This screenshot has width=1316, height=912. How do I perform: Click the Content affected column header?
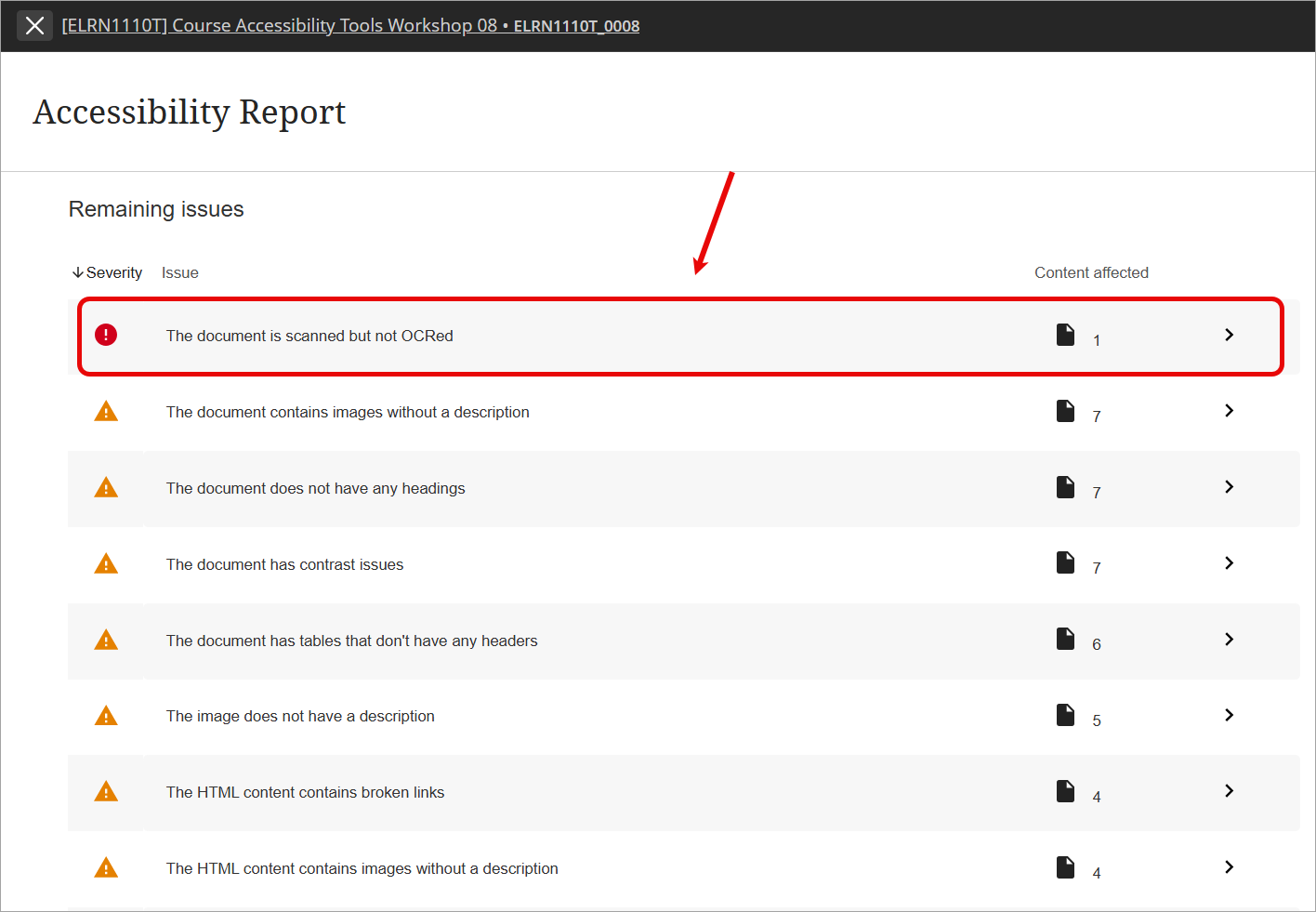(1091, 272)
